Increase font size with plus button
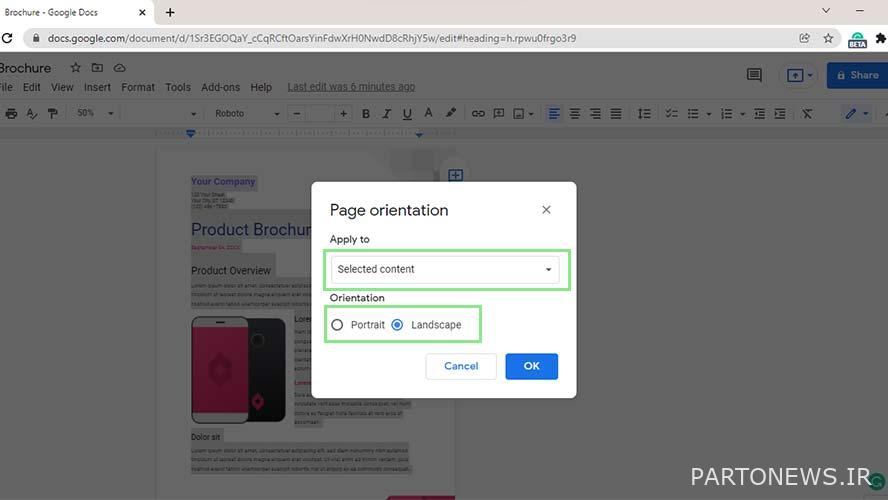 pos(343,114)
